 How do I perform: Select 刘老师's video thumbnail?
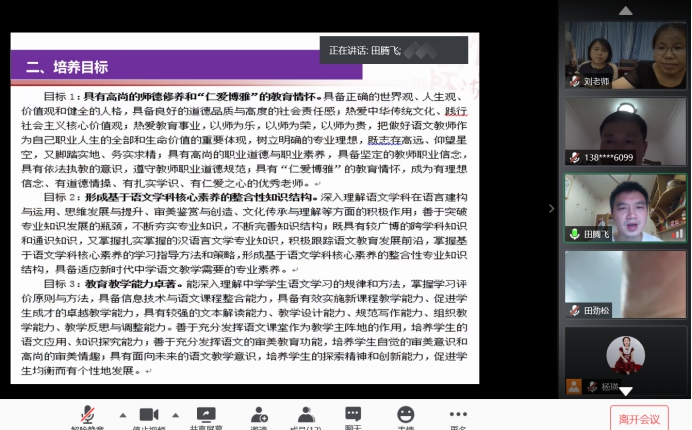[x=624, y=55]
